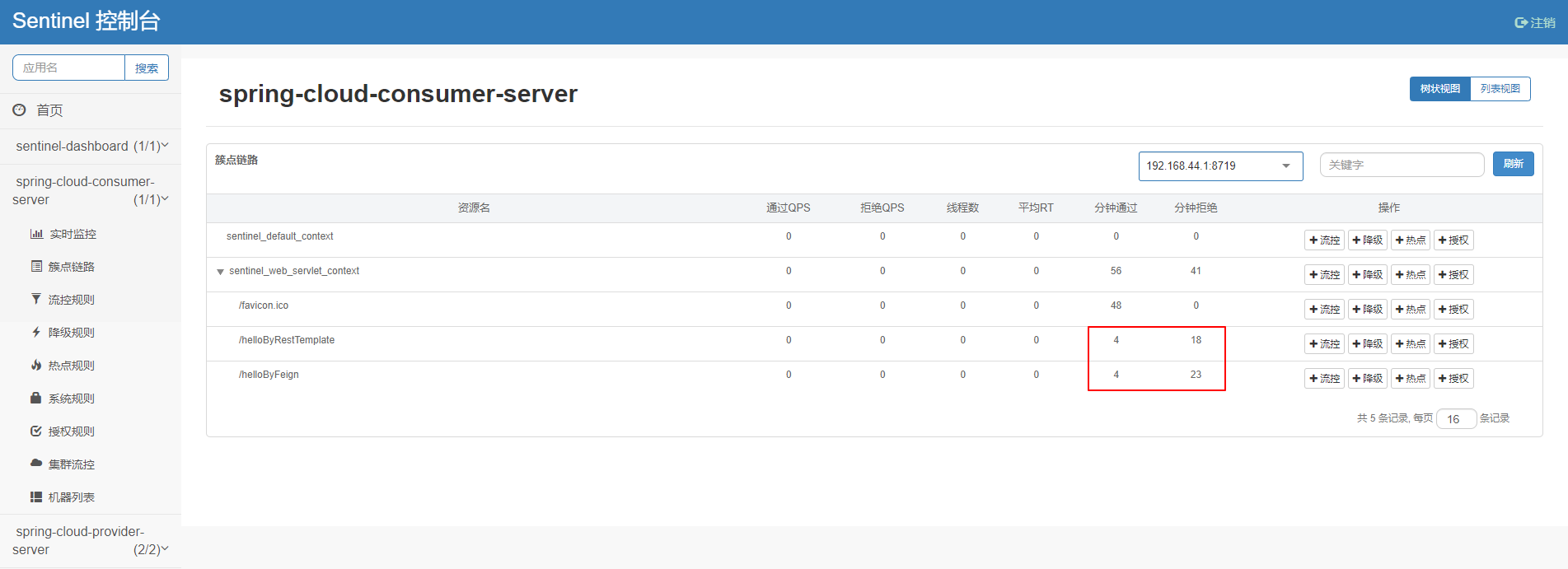Click the 热点规则 flame icon
The height and width of the screenshot is (569, 1568).
pos(36,365)
